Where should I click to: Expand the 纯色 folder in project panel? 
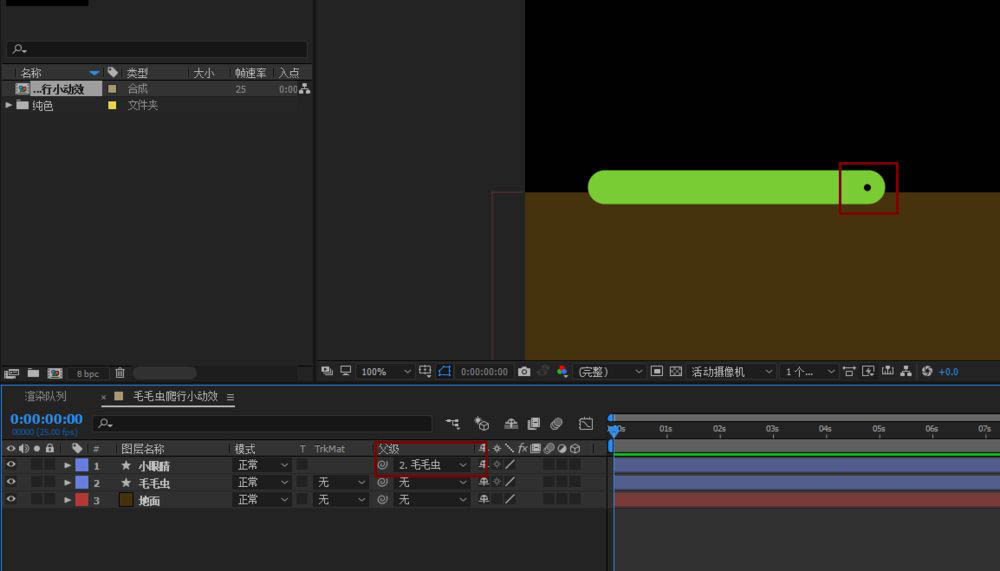(9, 105)
